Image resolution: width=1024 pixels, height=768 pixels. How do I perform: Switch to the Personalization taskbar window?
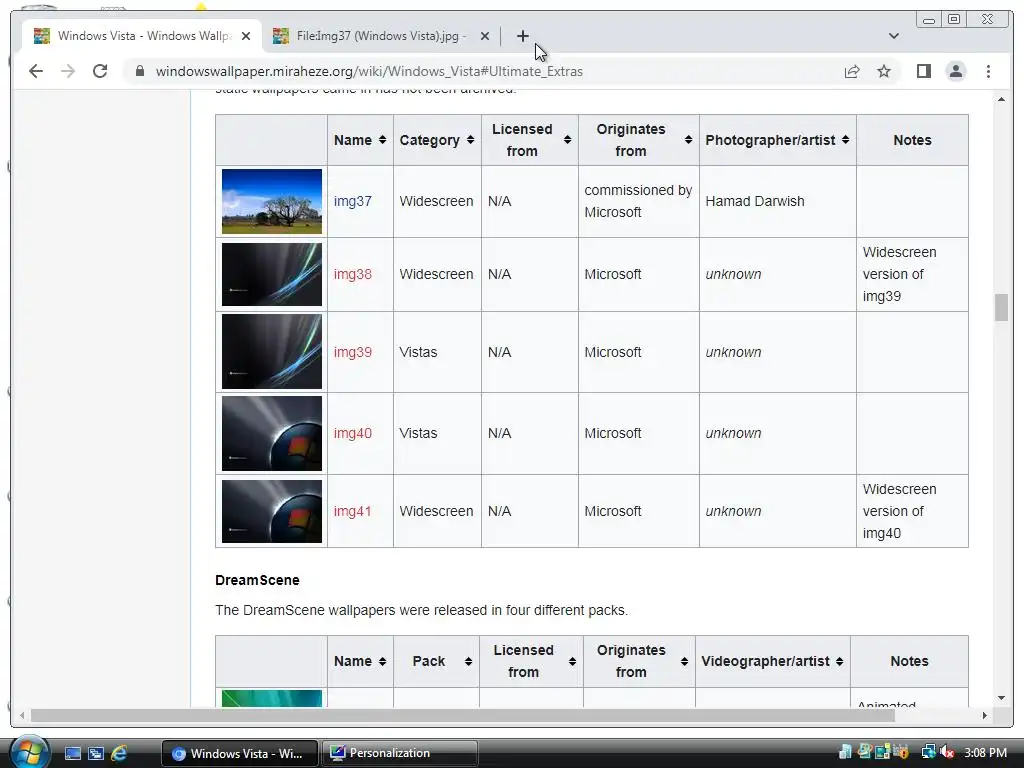pyautogui.click(x=399, y=753)
